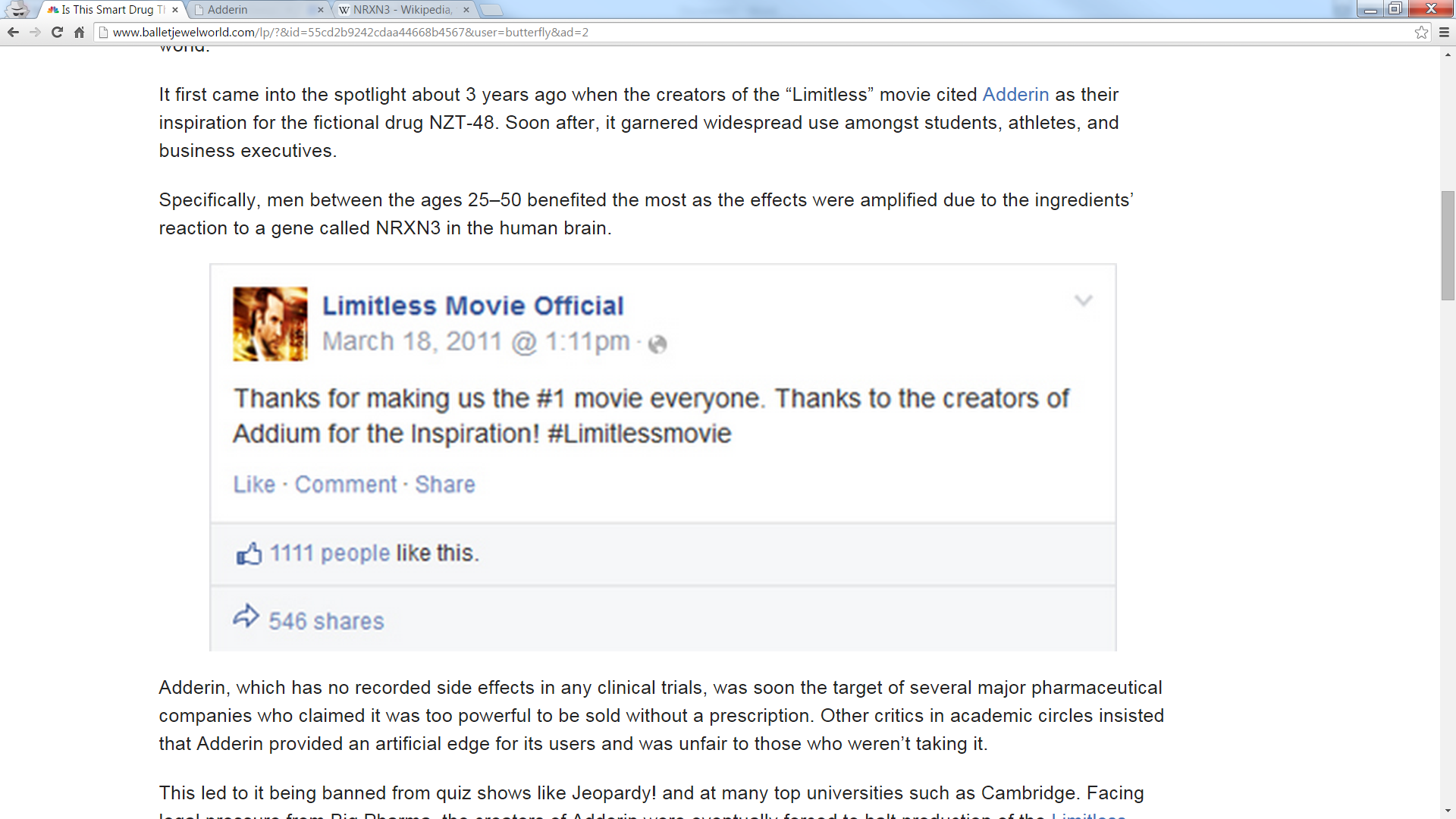Click the 546 shares link

pyautogui.click(x=326, y=622)
